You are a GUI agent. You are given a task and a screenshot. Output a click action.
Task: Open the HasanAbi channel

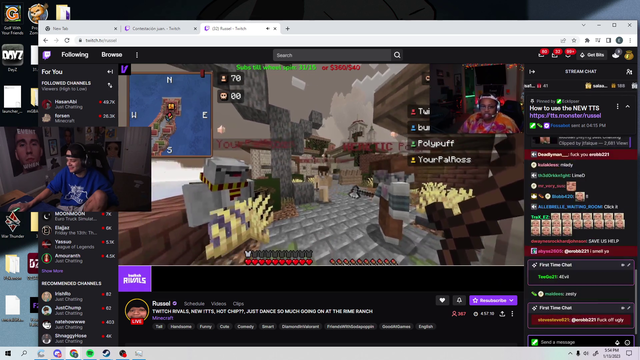click(78, 104)
